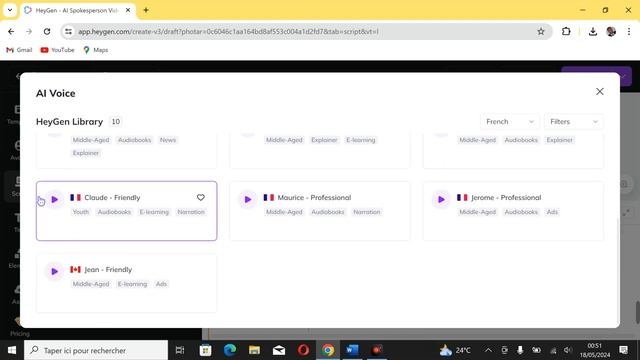This screenshot has width=640, height=360.
Task: Open the microphone tray icon
Action: click(520, 350)
